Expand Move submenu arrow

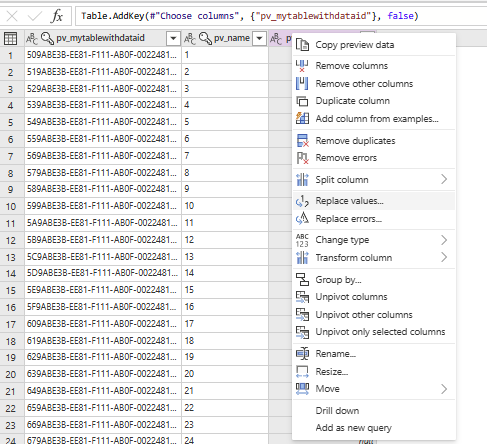(444, 389)
